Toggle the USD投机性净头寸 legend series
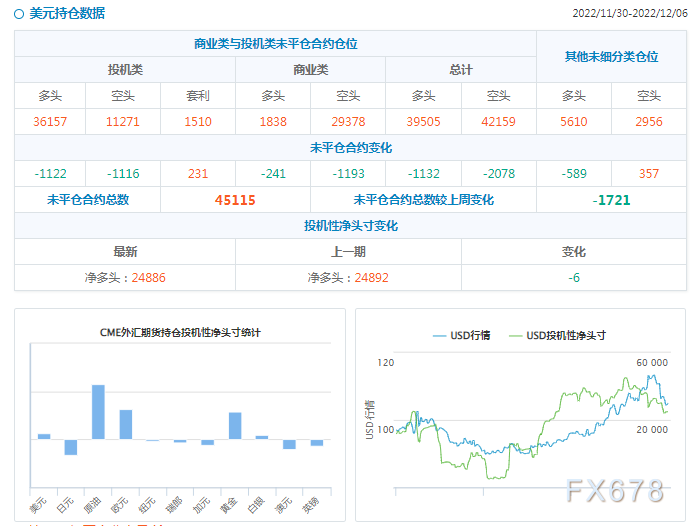The height and width of the screenshot is (526, 694). (558, 336)
